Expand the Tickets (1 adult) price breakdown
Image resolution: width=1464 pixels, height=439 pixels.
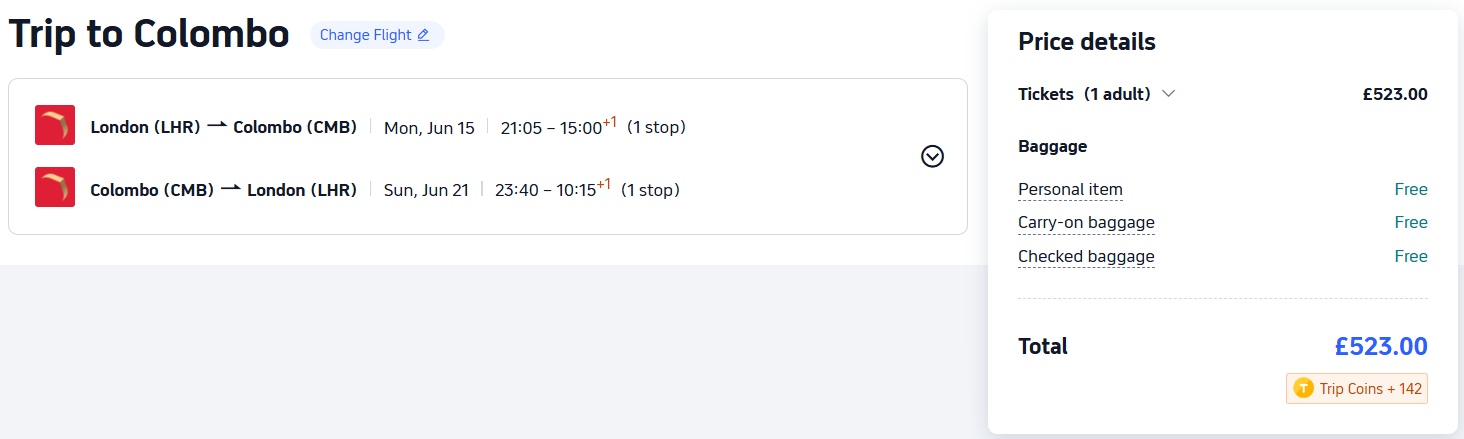(x=1168, y=94)
